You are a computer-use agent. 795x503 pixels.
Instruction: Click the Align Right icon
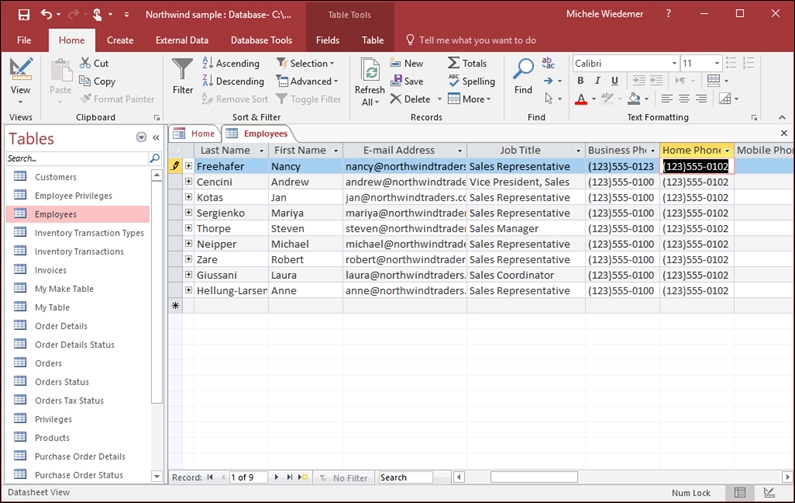coord(701,99)
